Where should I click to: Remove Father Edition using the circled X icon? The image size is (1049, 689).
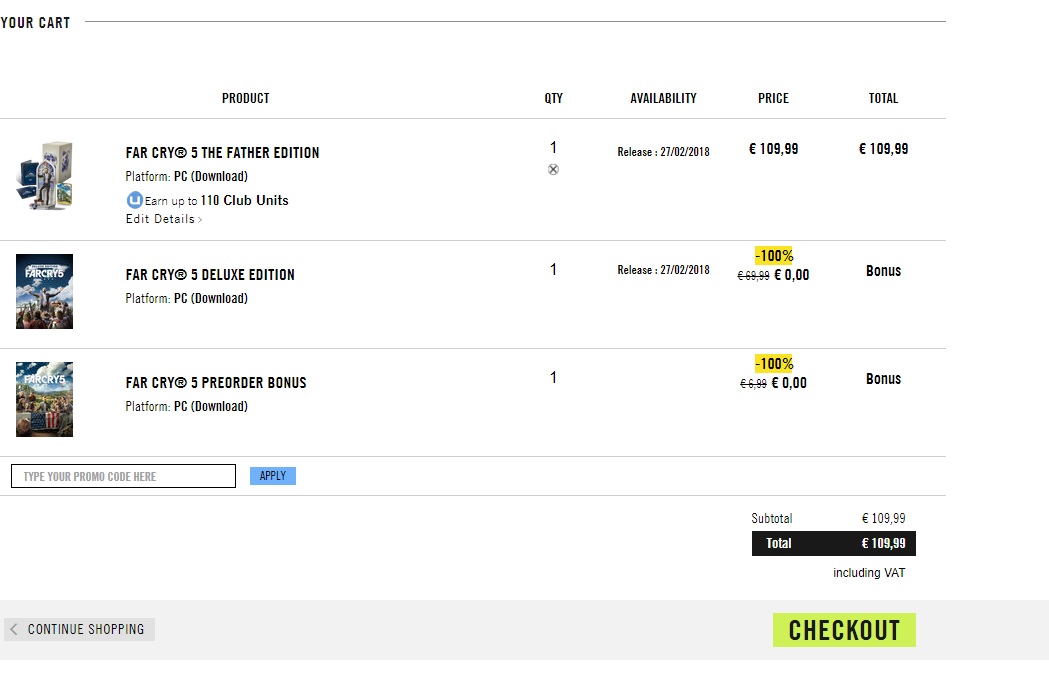tap(553, 170)
